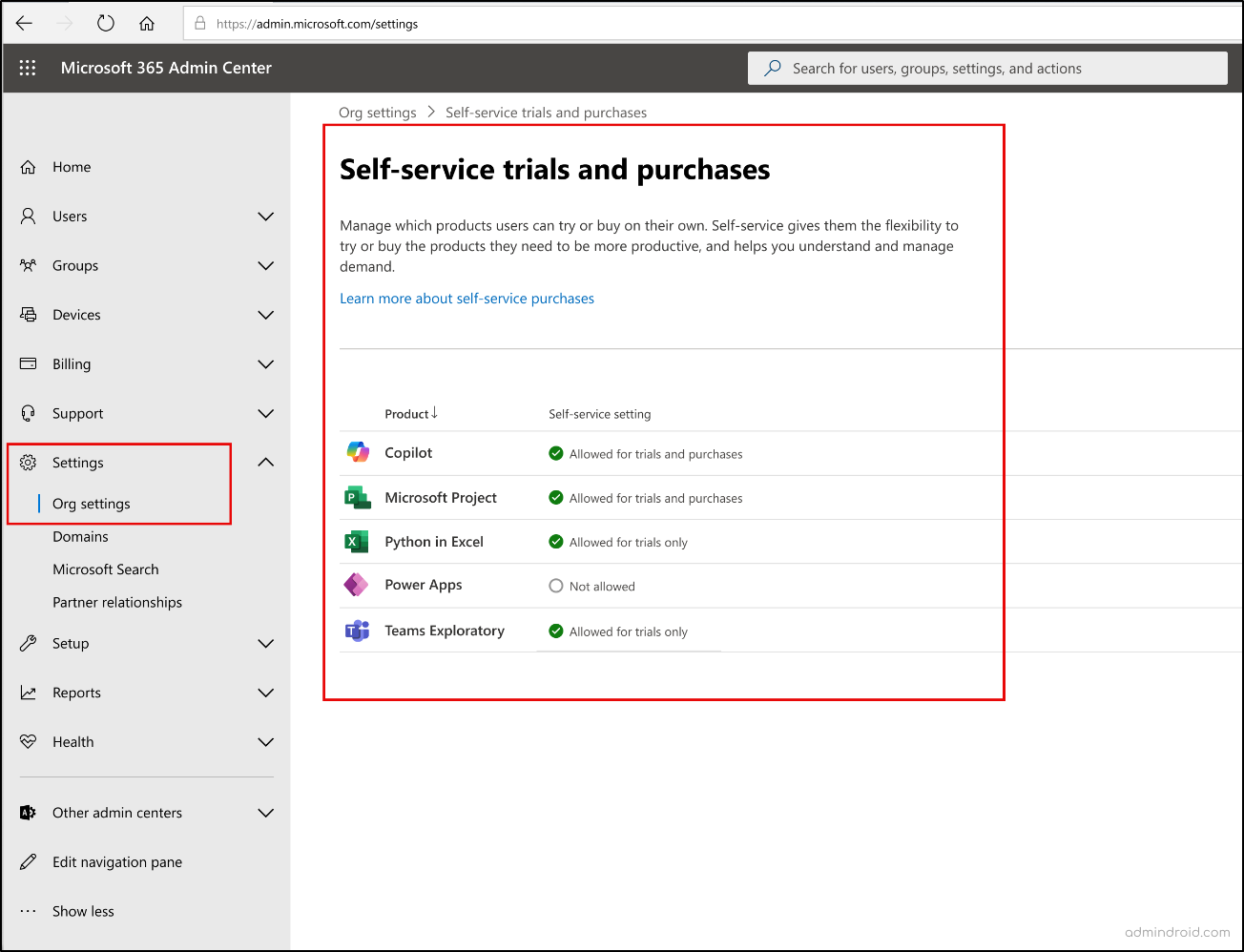Click the Teams Exploratory icon
The height and width of the screenshot is (952, 1244).
(x=357, y=631)
